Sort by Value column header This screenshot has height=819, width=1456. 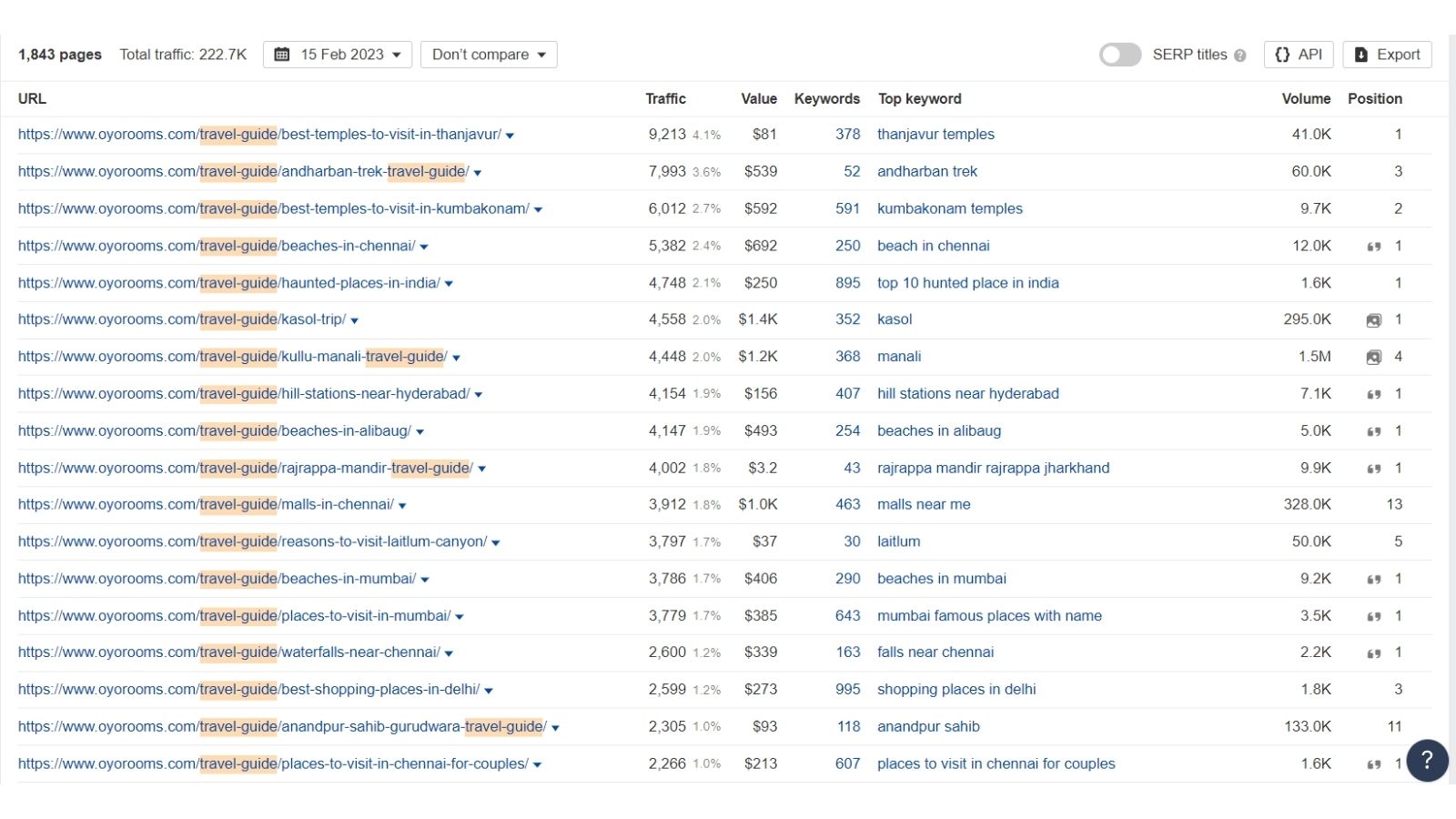coord(759,98)
